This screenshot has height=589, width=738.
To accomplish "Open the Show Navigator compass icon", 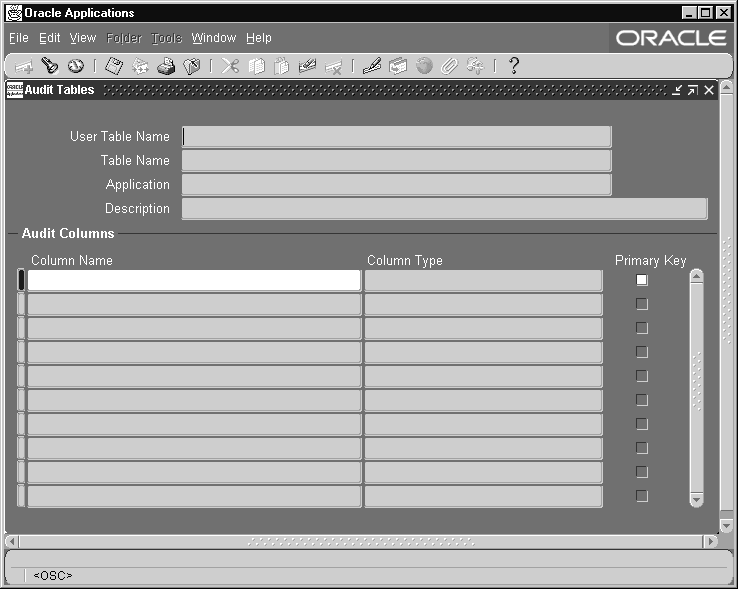I will tap(76, 66).
